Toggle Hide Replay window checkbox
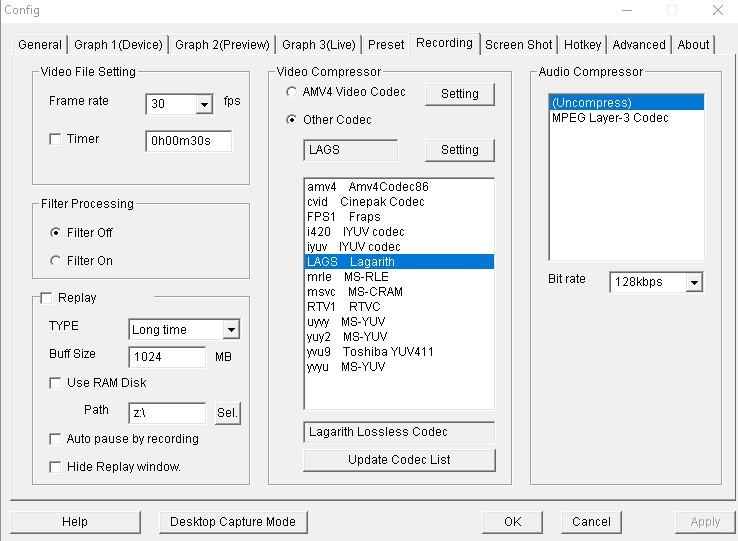Viewport: 738px width, 541px height. point(55,467)
